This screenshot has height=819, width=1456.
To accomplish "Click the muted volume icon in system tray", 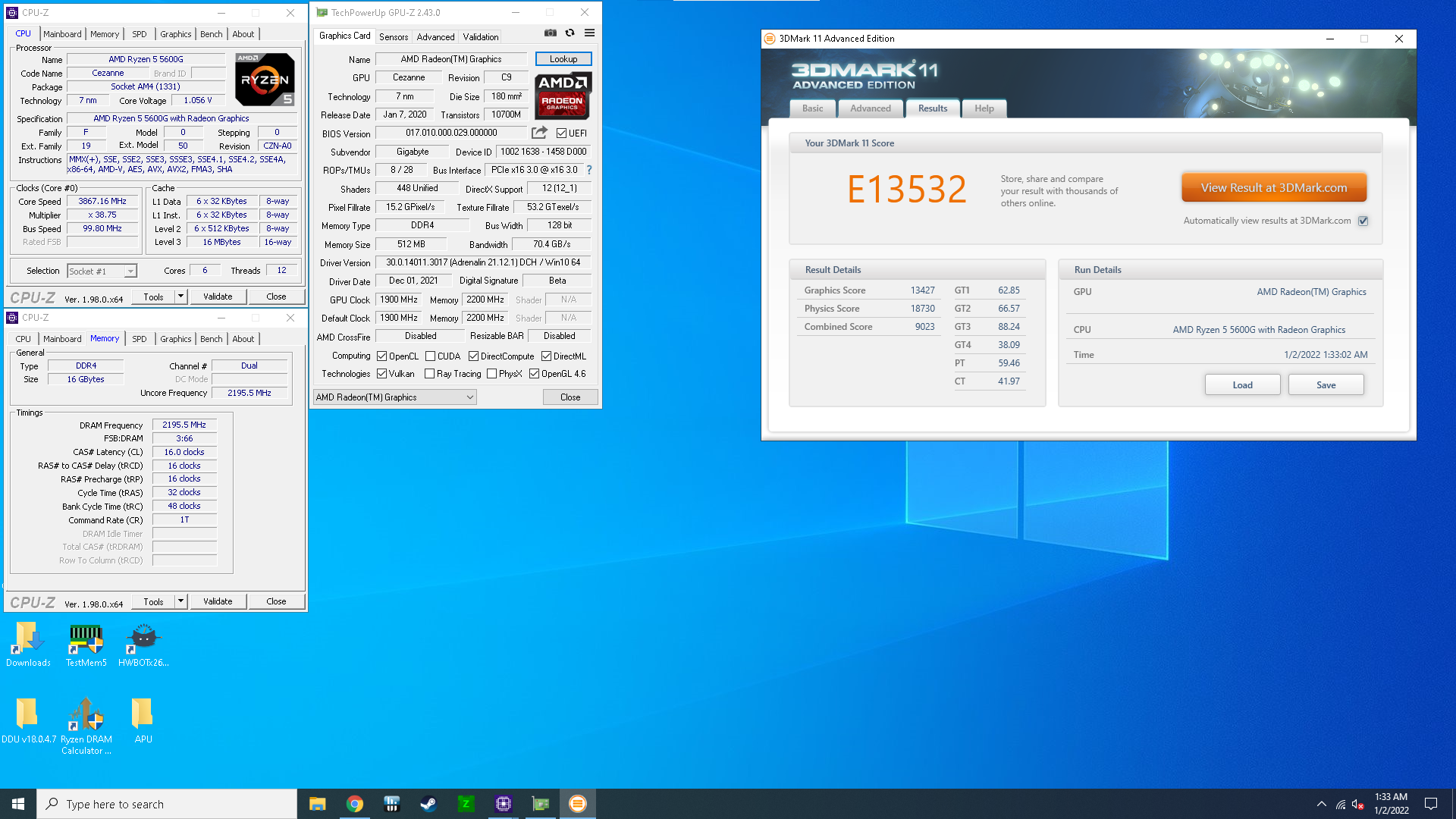I will [x=1358, y=804].
